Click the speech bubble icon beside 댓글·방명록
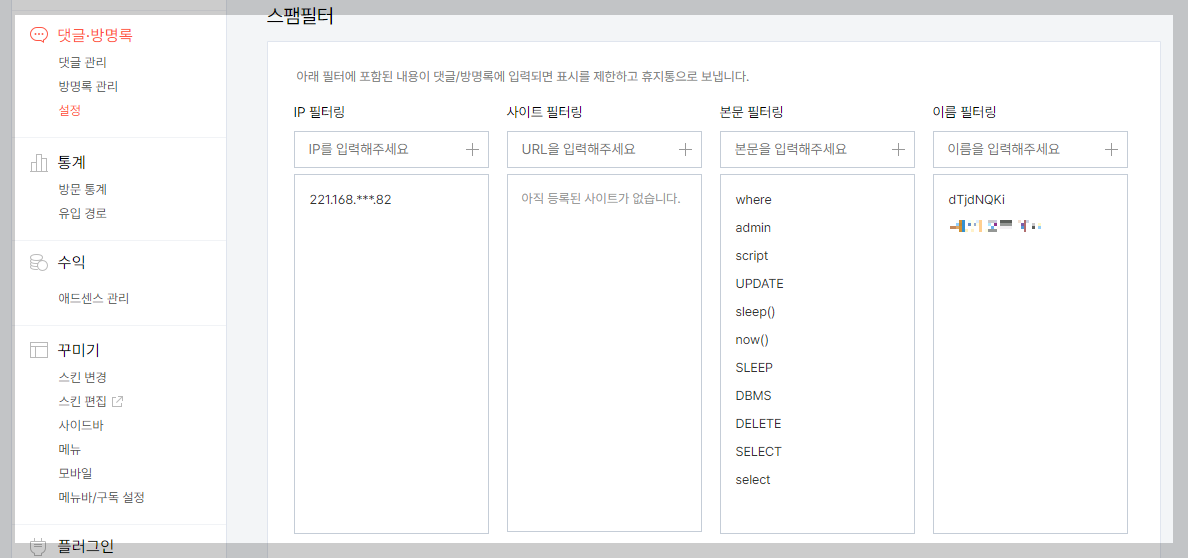 click(x=39, y=34)
